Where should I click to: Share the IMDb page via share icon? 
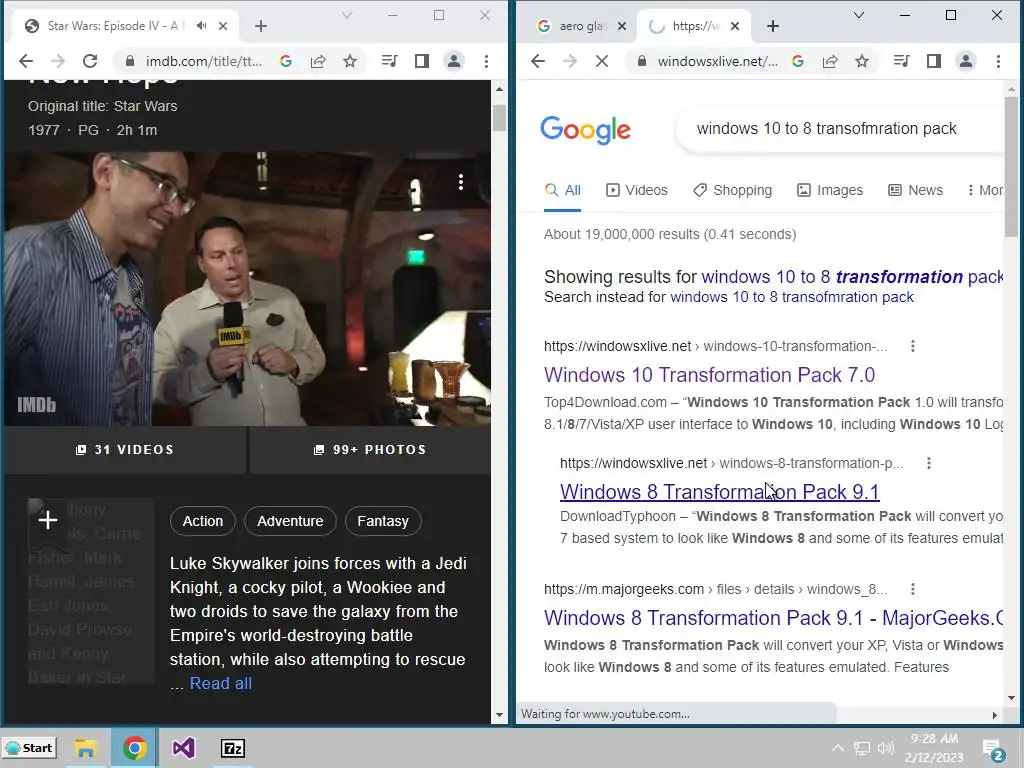tap(318, 61)
